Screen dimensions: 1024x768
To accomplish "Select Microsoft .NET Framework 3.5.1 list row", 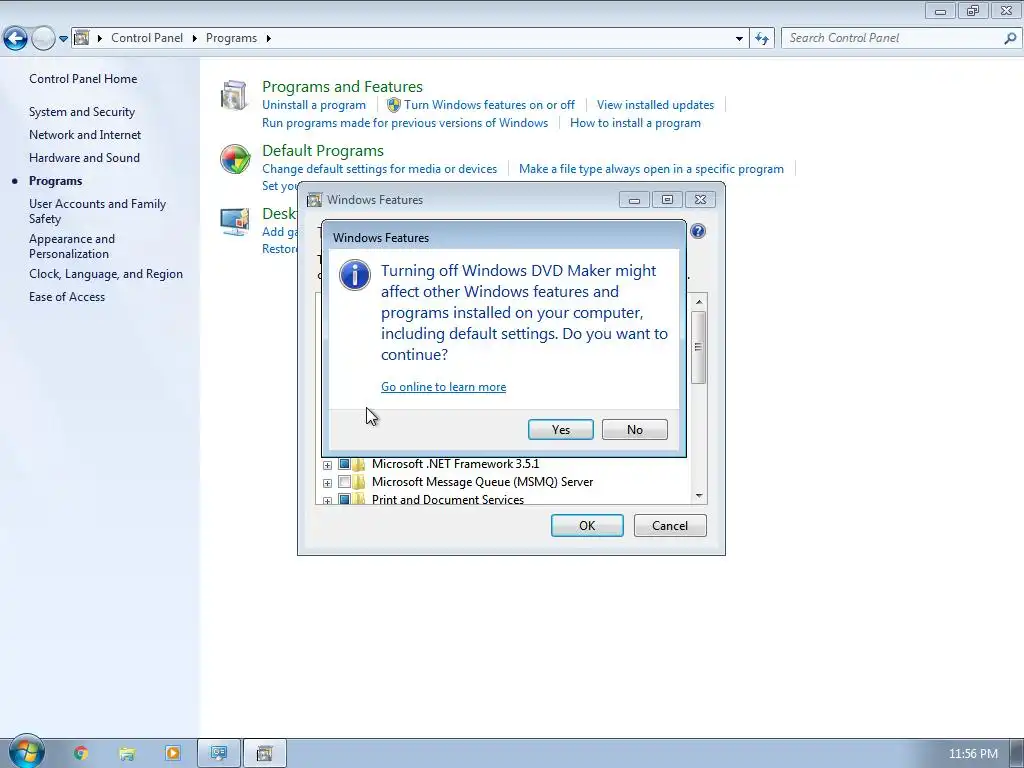I will tap(455, 464).
